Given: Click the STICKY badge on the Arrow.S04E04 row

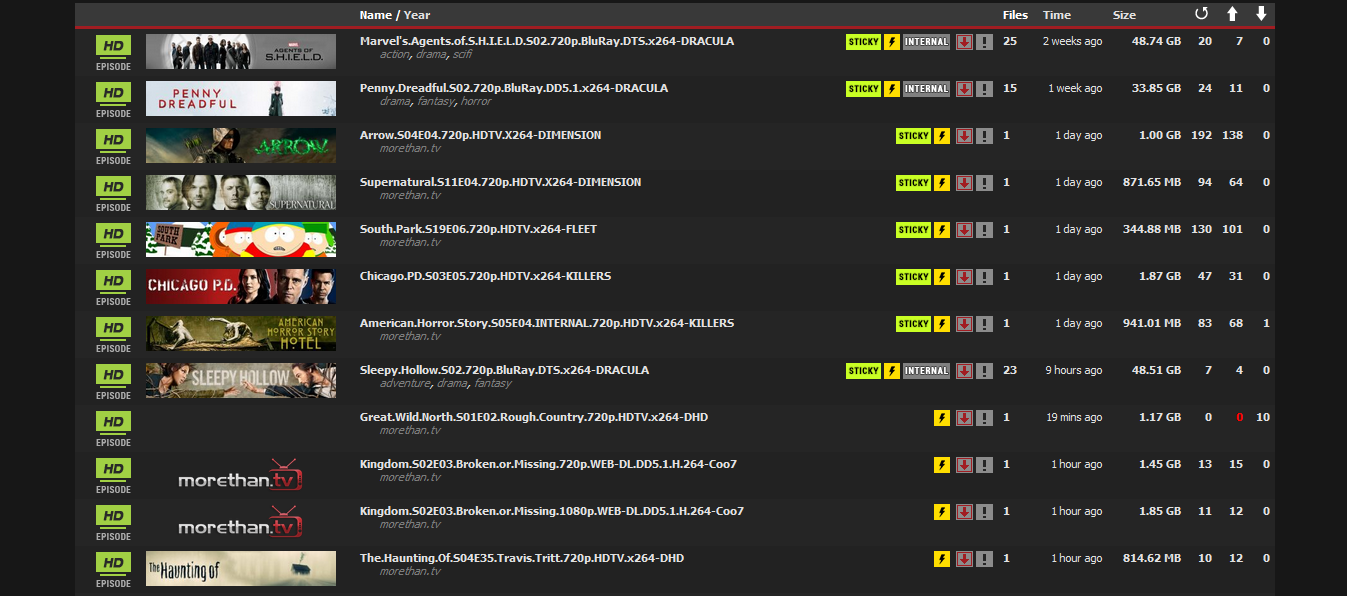Looking at the screenshot, I should (x=913, y=136).
